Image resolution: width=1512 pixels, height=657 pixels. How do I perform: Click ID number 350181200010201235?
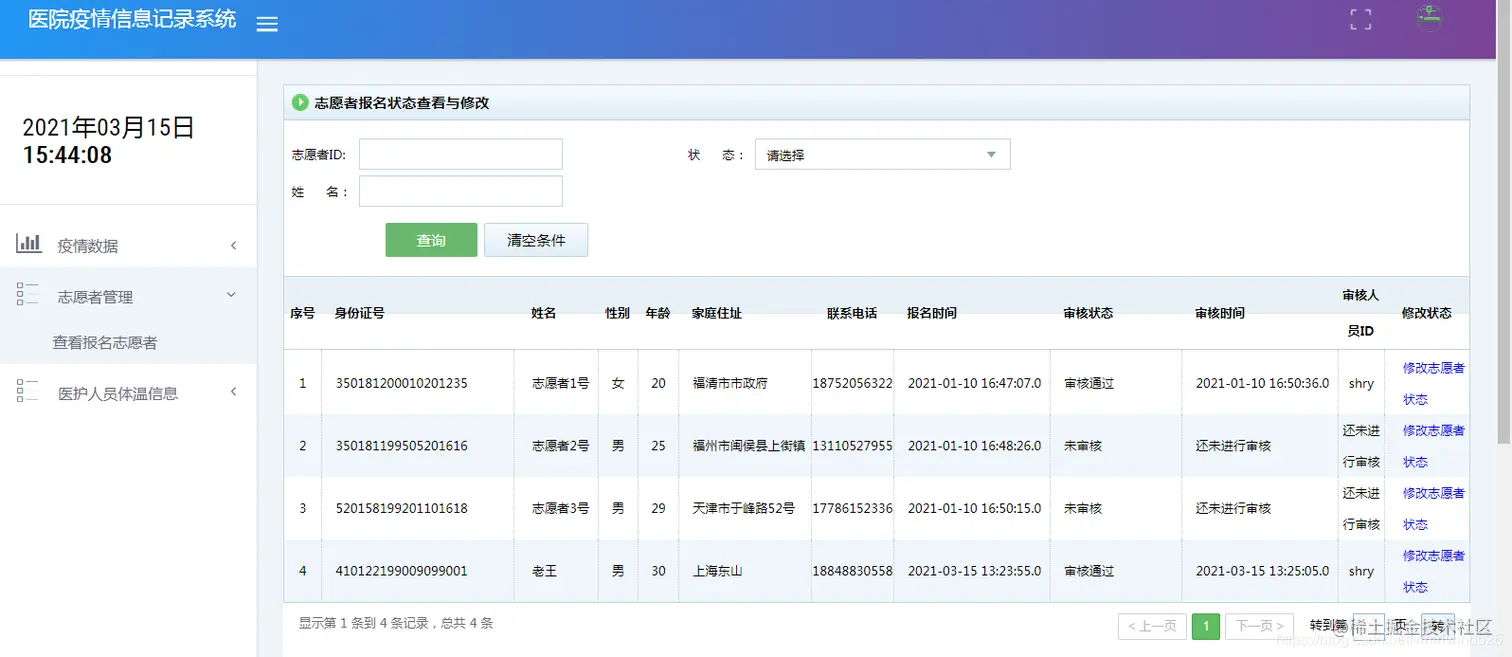[401, 383]
